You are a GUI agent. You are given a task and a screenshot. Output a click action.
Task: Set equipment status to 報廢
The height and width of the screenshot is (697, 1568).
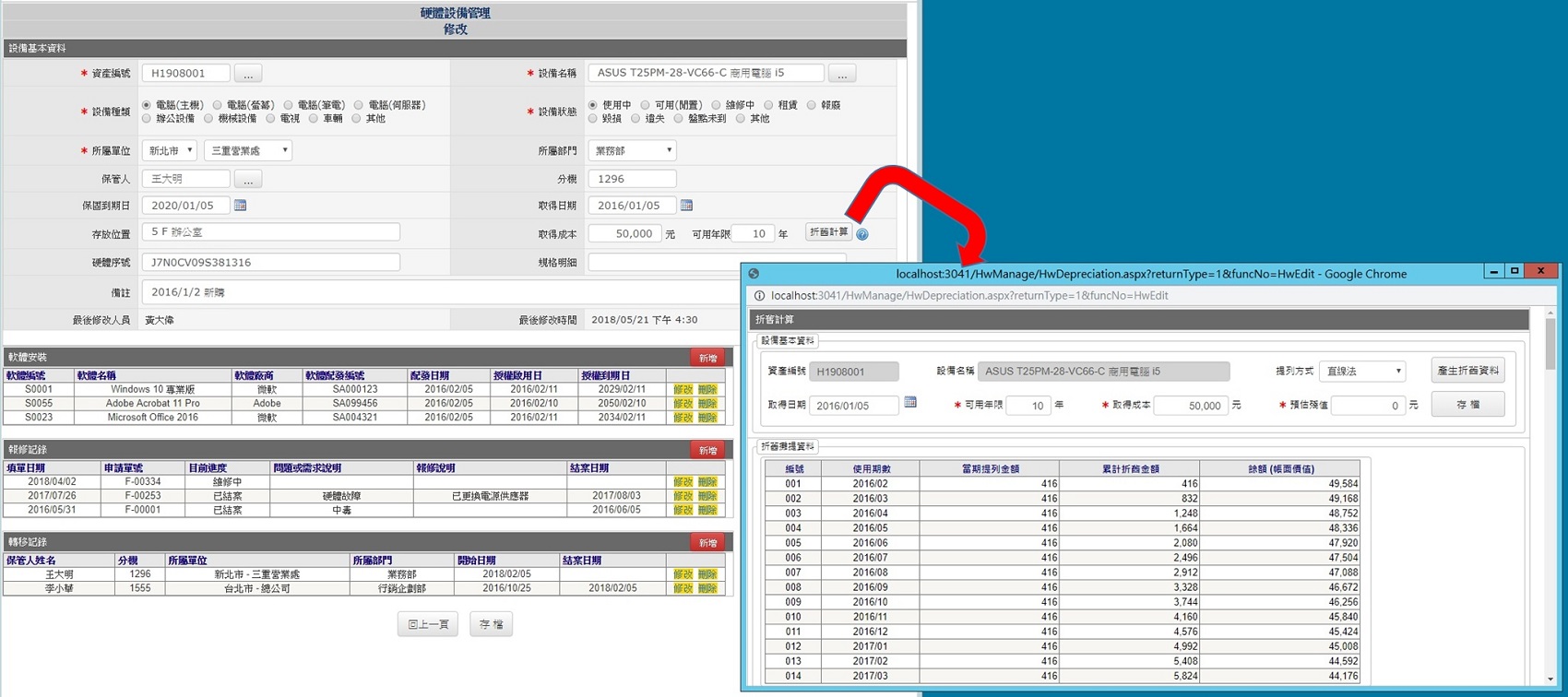812,105
